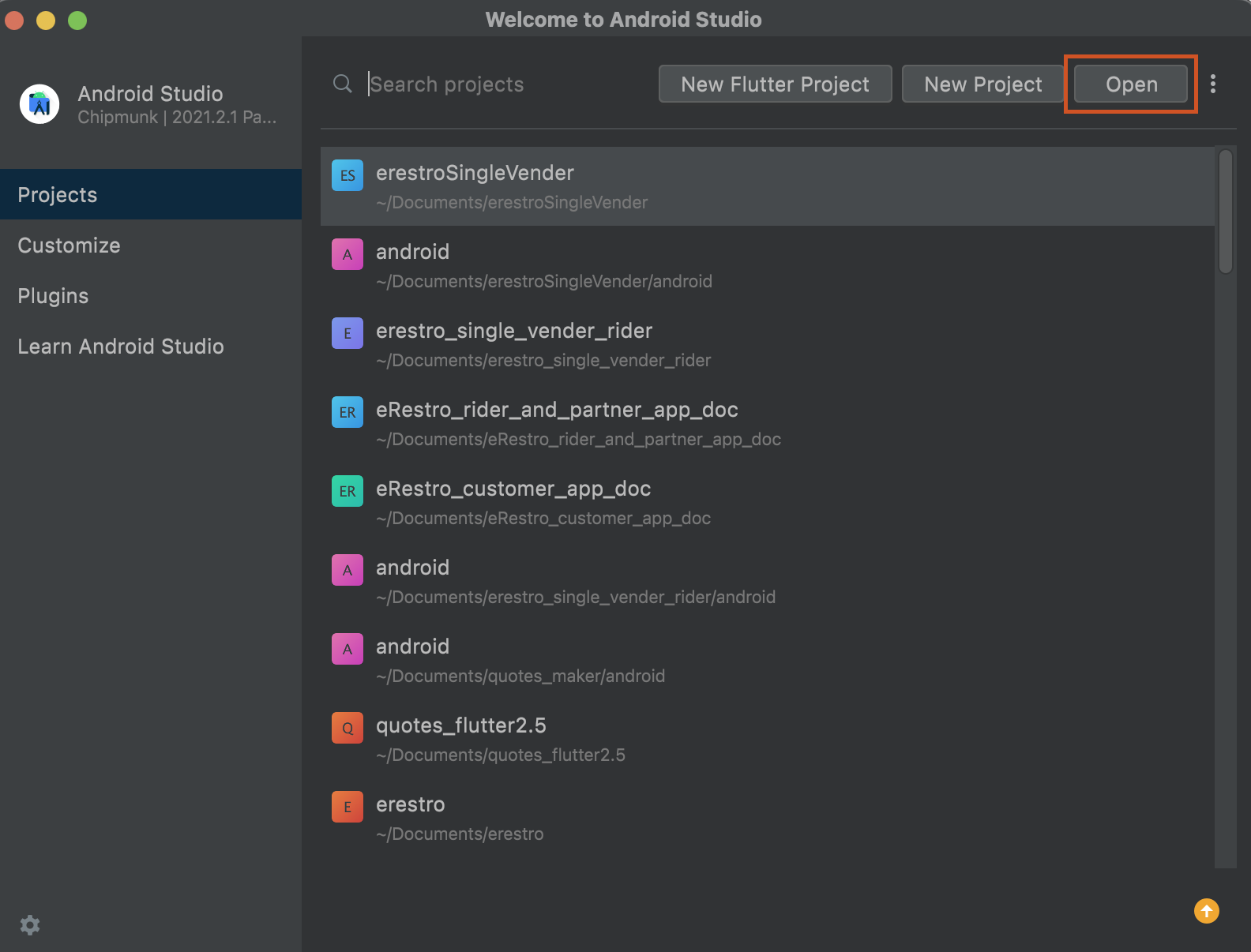Focus the Search projects field

[x=505, y=84]
